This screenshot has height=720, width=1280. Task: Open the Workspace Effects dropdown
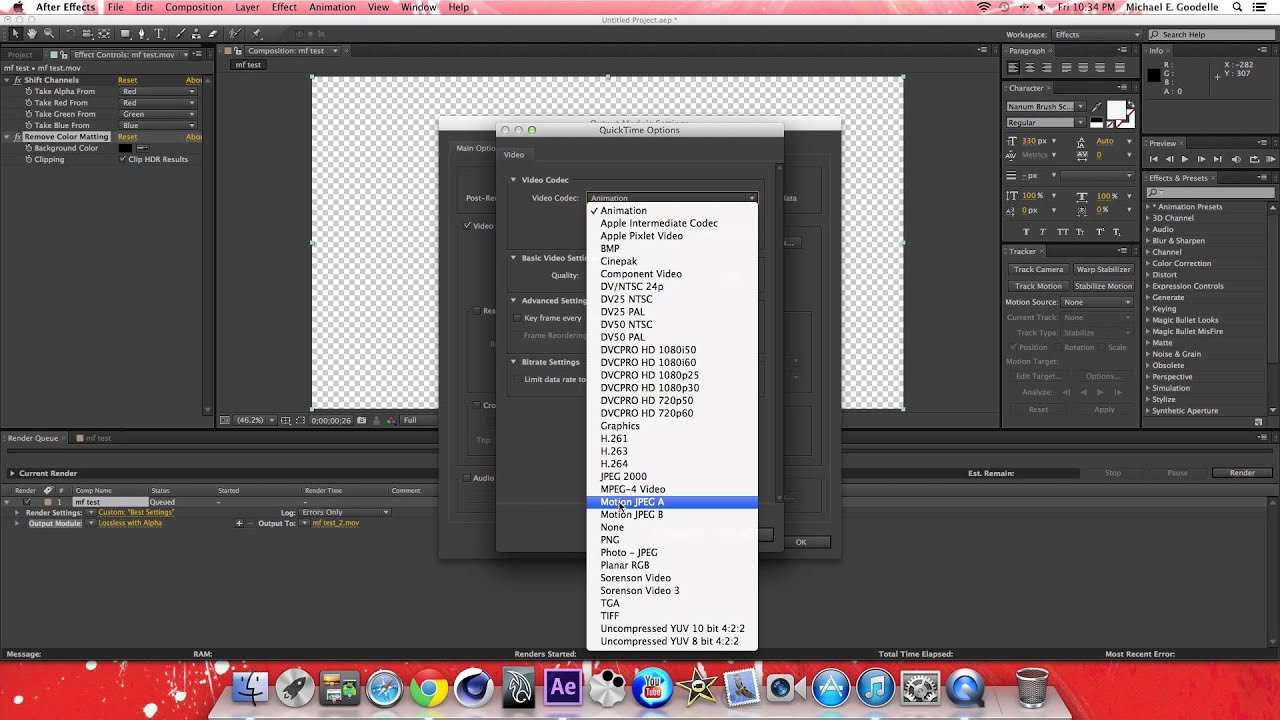click(1097, 35)
